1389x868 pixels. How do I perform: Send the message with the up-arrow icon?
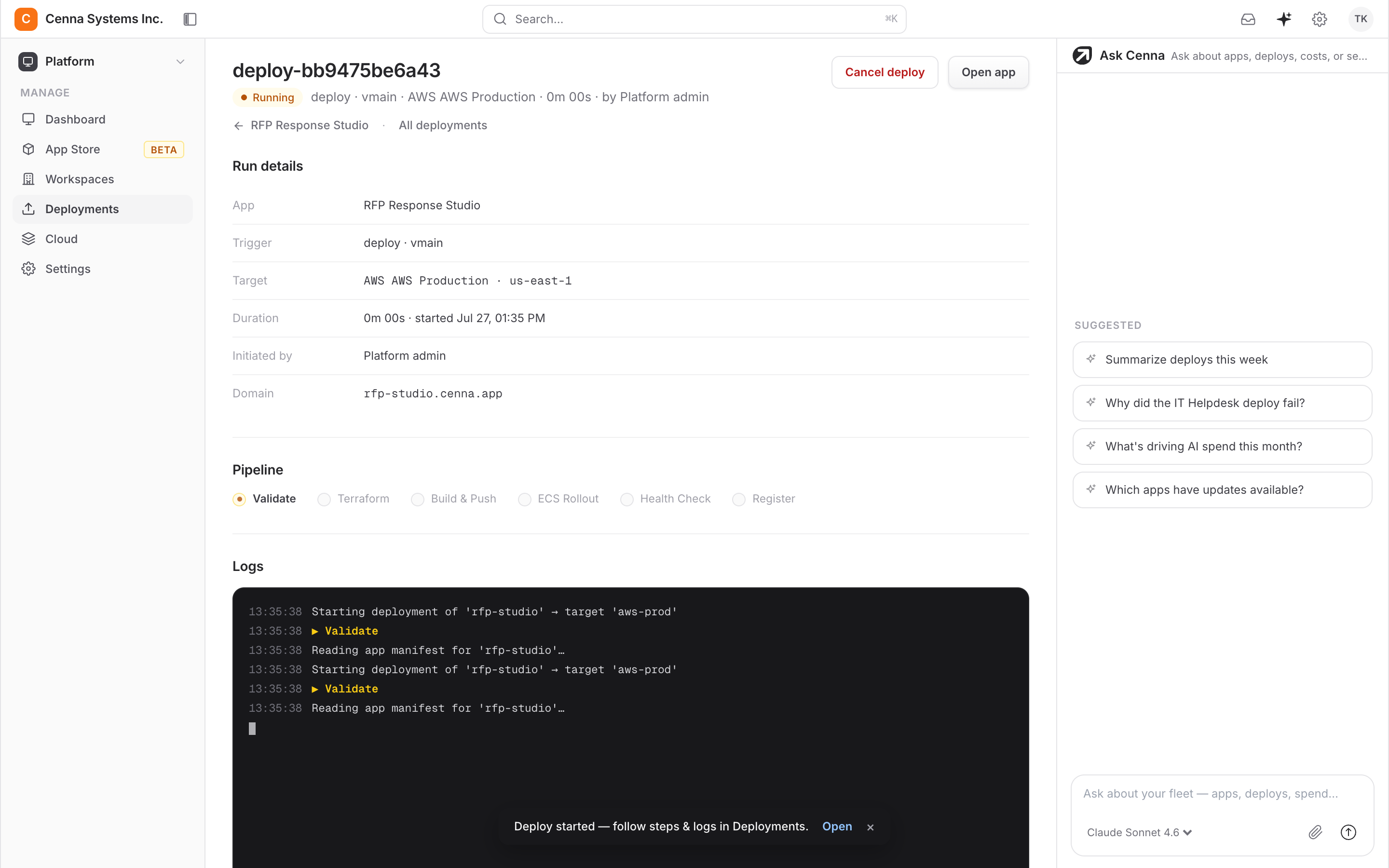click(1348, 832)
